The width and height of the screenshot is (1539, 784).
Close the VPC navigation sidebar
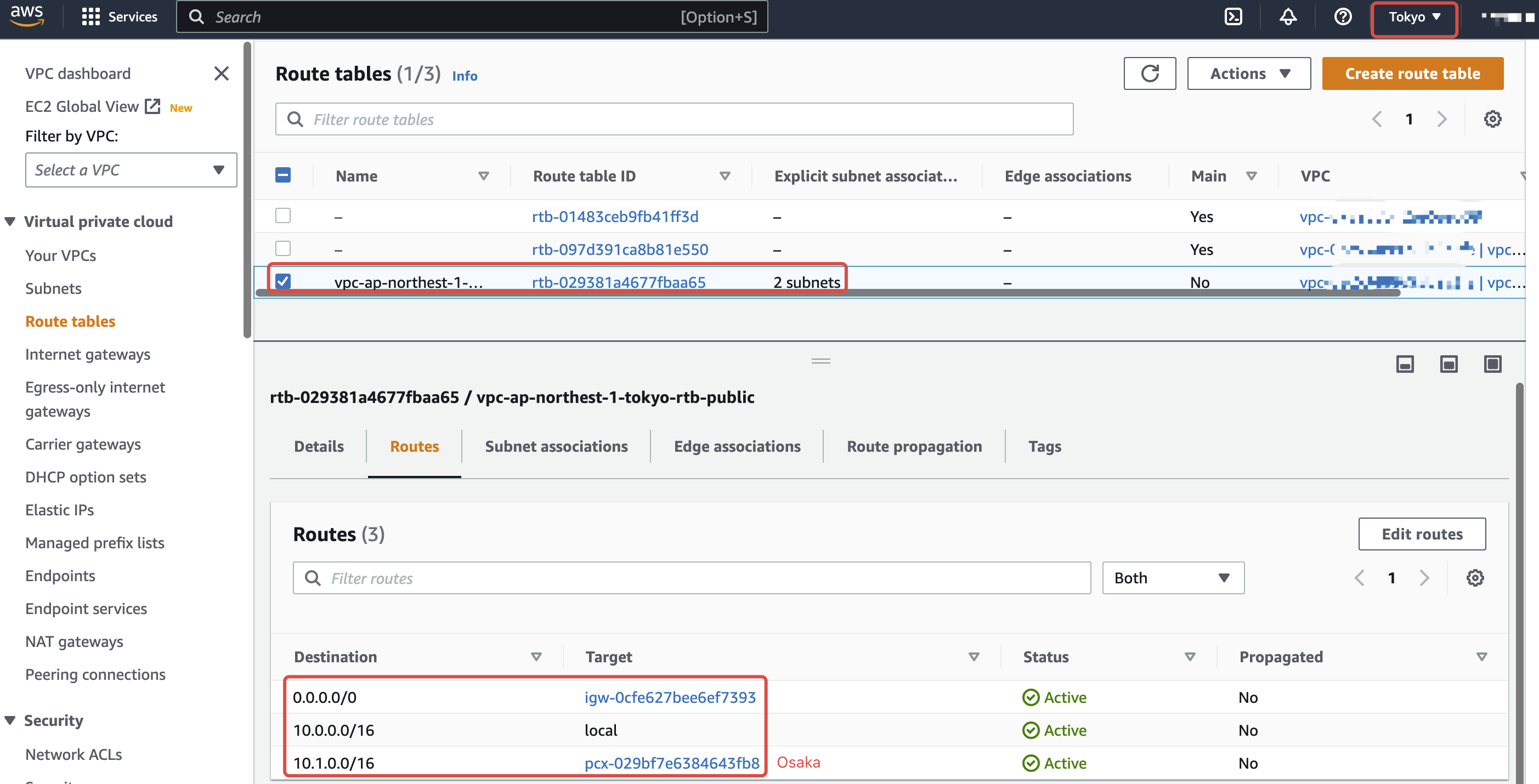coord(221,73)
